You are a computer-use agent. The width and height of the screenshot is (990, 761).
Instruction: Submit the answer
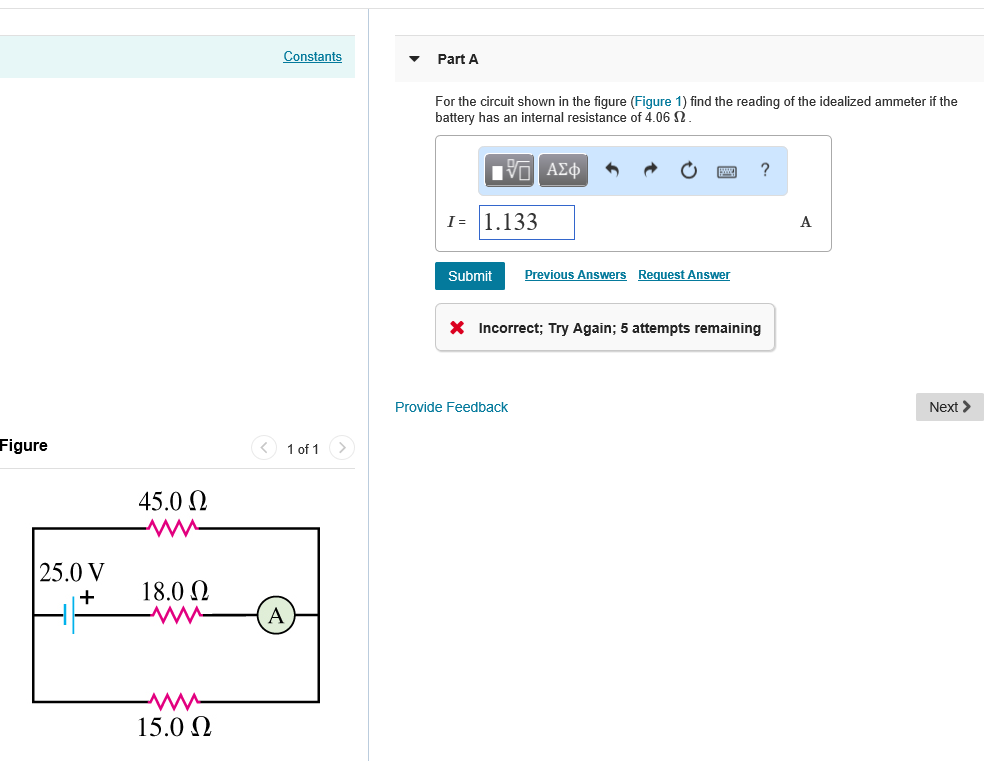(470, 276)
